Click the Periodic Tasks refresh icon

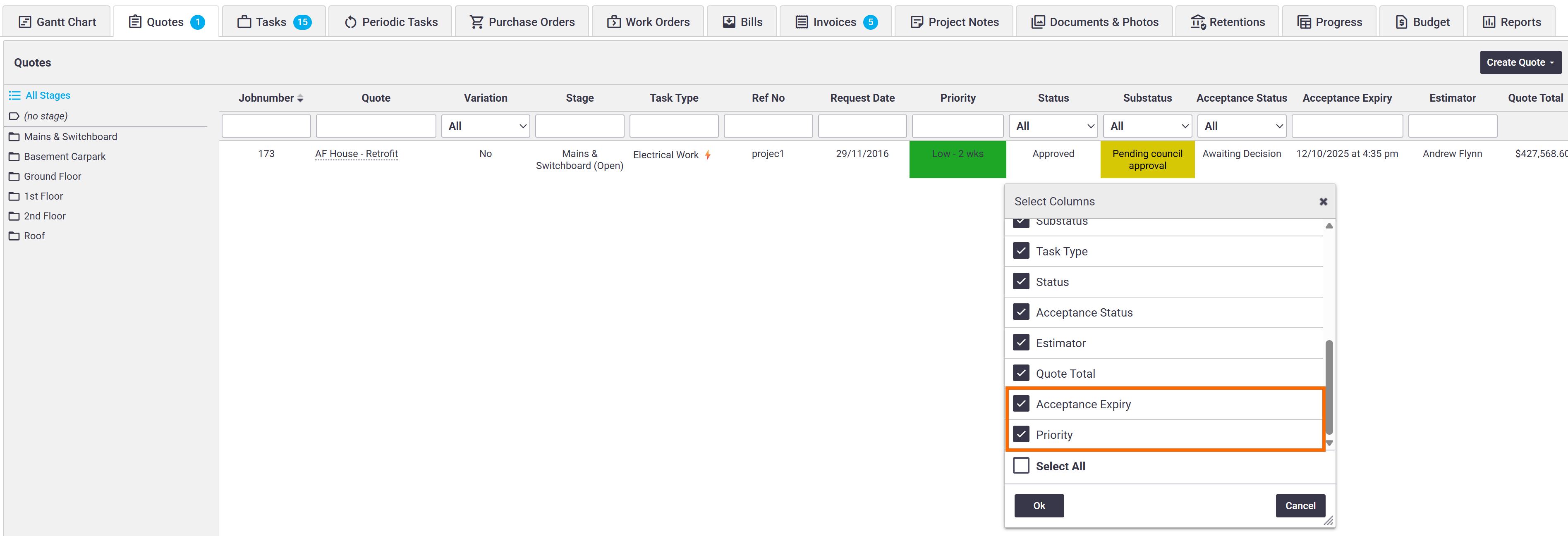click(x=350, y=22)
